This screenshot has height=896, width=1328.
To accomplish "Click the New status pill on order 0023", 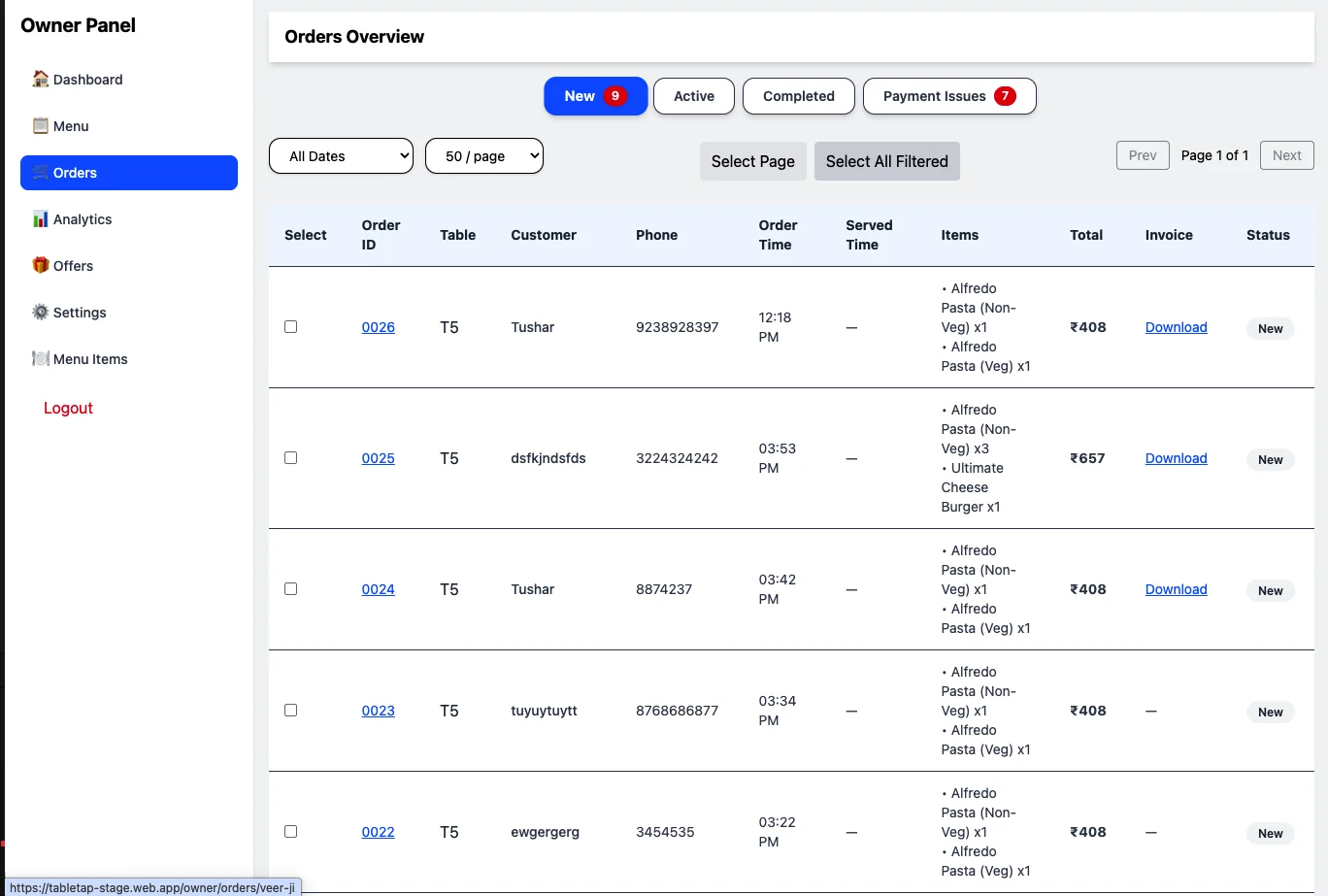I will click(x=1270, y=712).
